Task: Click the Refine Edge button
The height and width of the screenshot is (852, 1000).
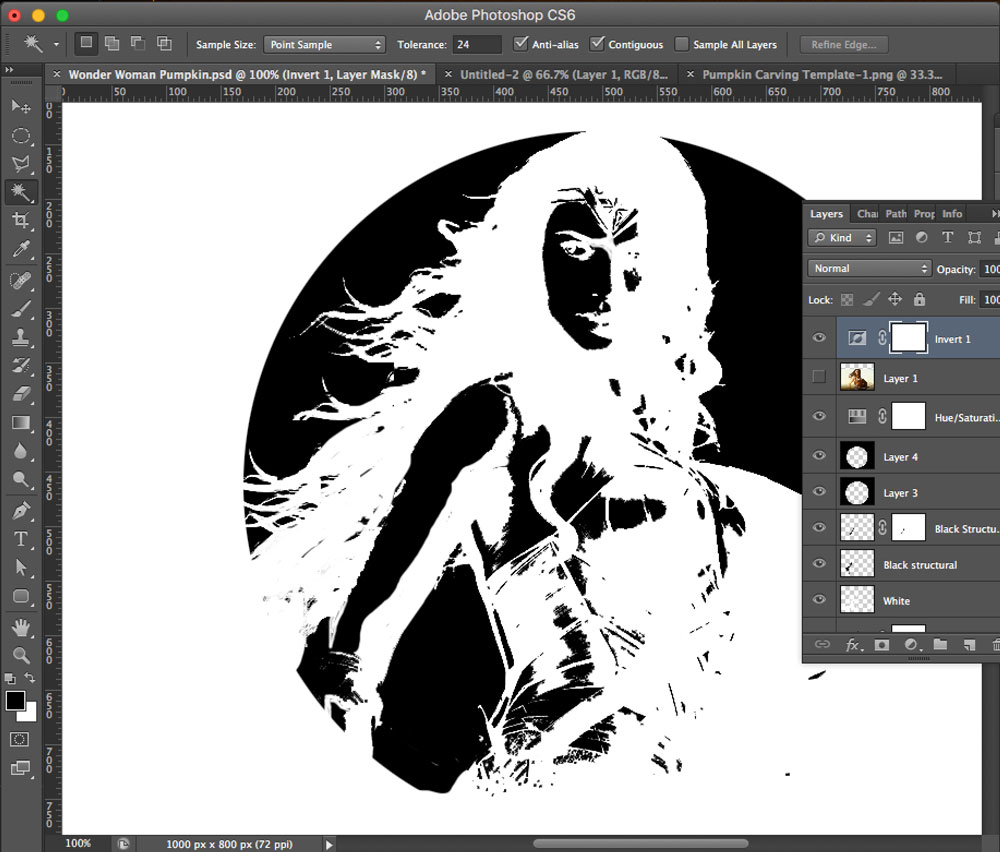Action: (844, 45)
